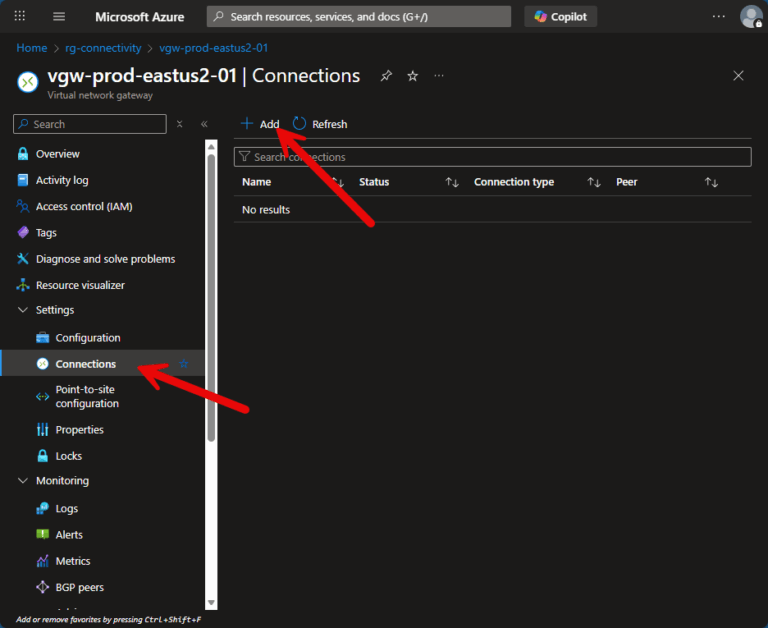Open more options ellipsis beside title

coord(439,76)
